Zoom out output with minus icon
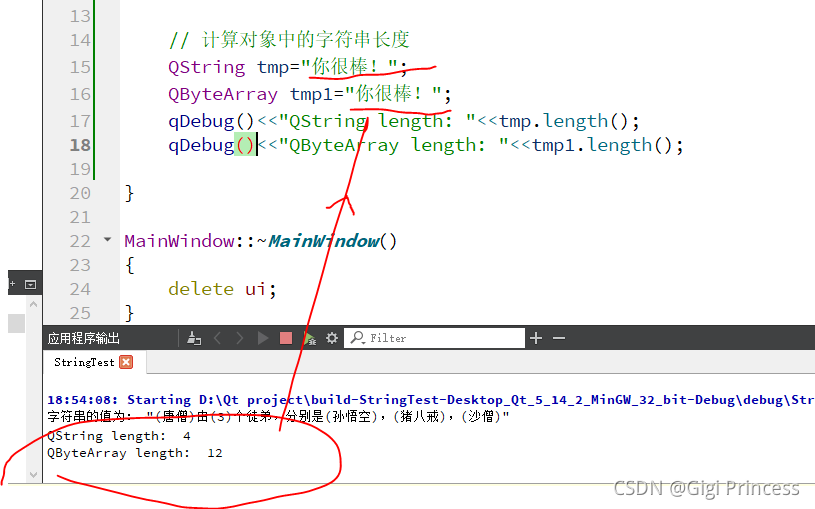This screenshot has width=815, height=509. [x=559, y=338]
